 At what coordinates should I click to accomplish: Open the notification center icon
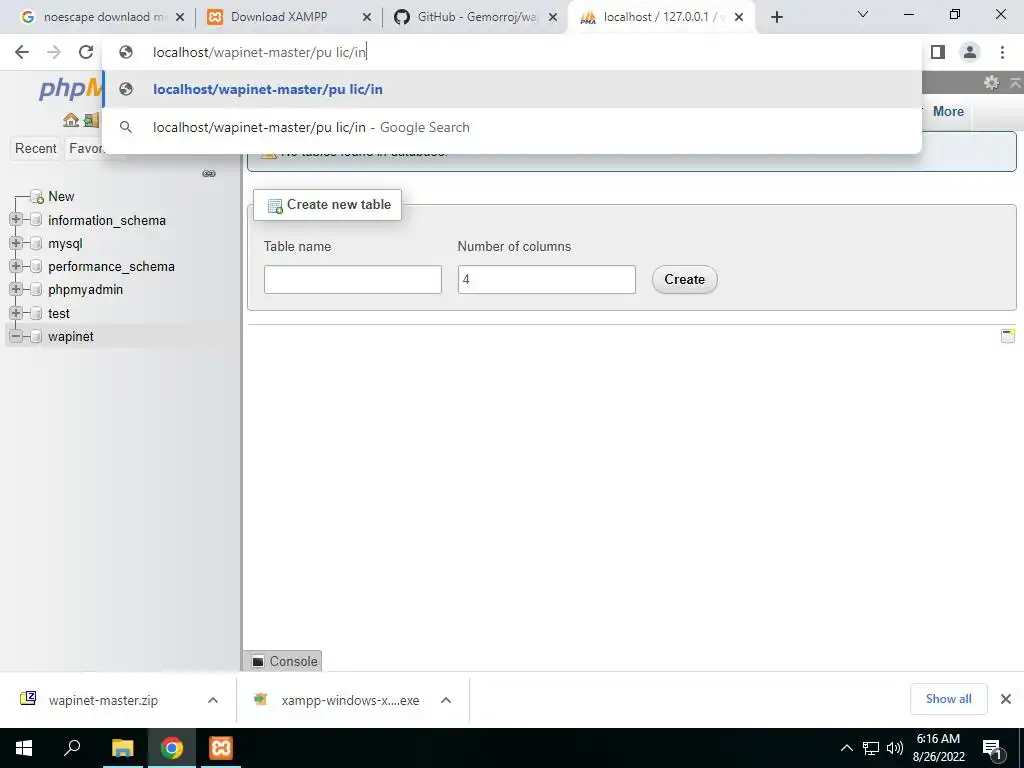993,750
